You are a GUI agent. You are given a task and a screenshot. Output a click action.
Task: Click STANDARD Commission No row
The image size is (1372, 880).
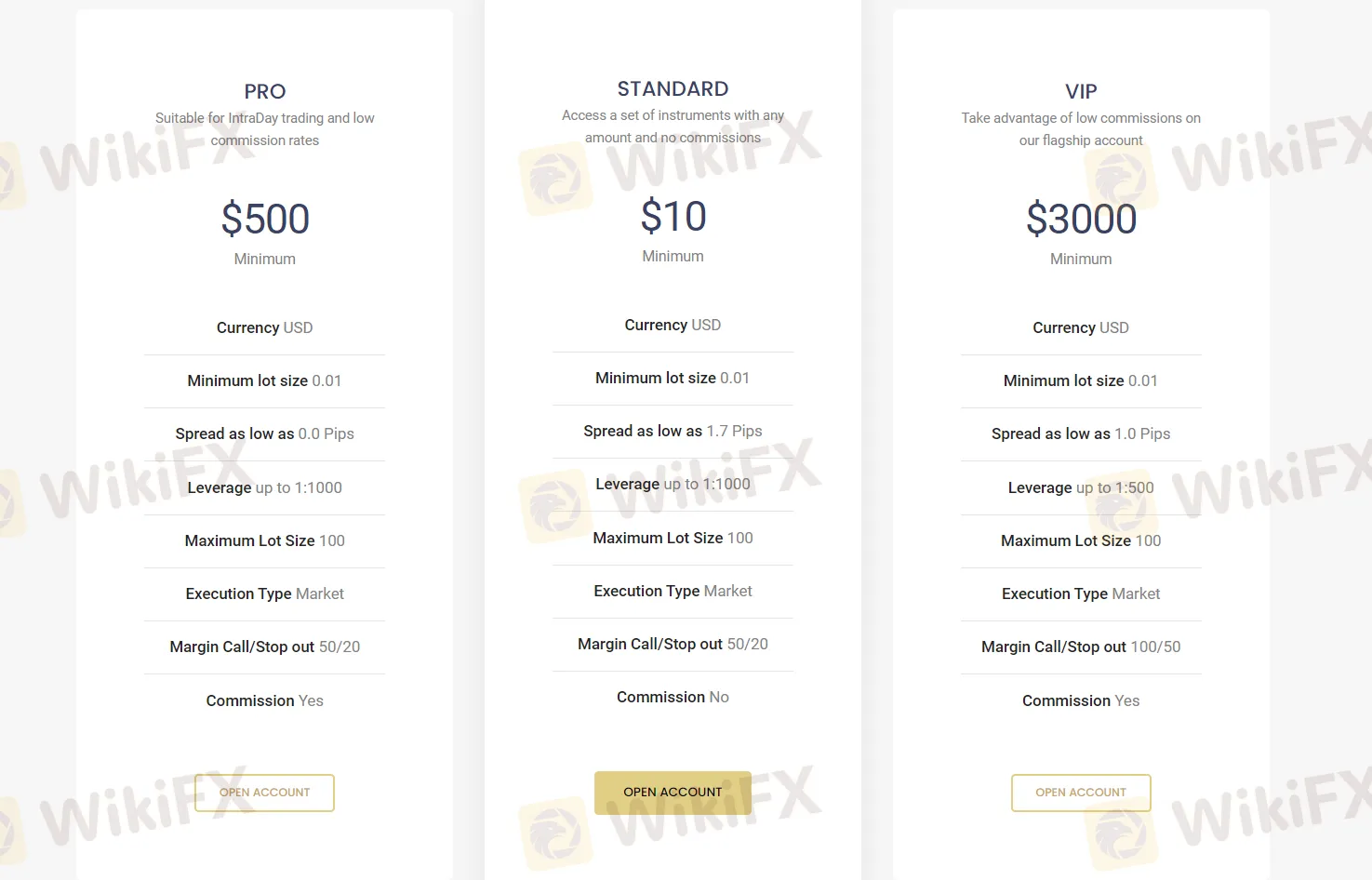673,697
